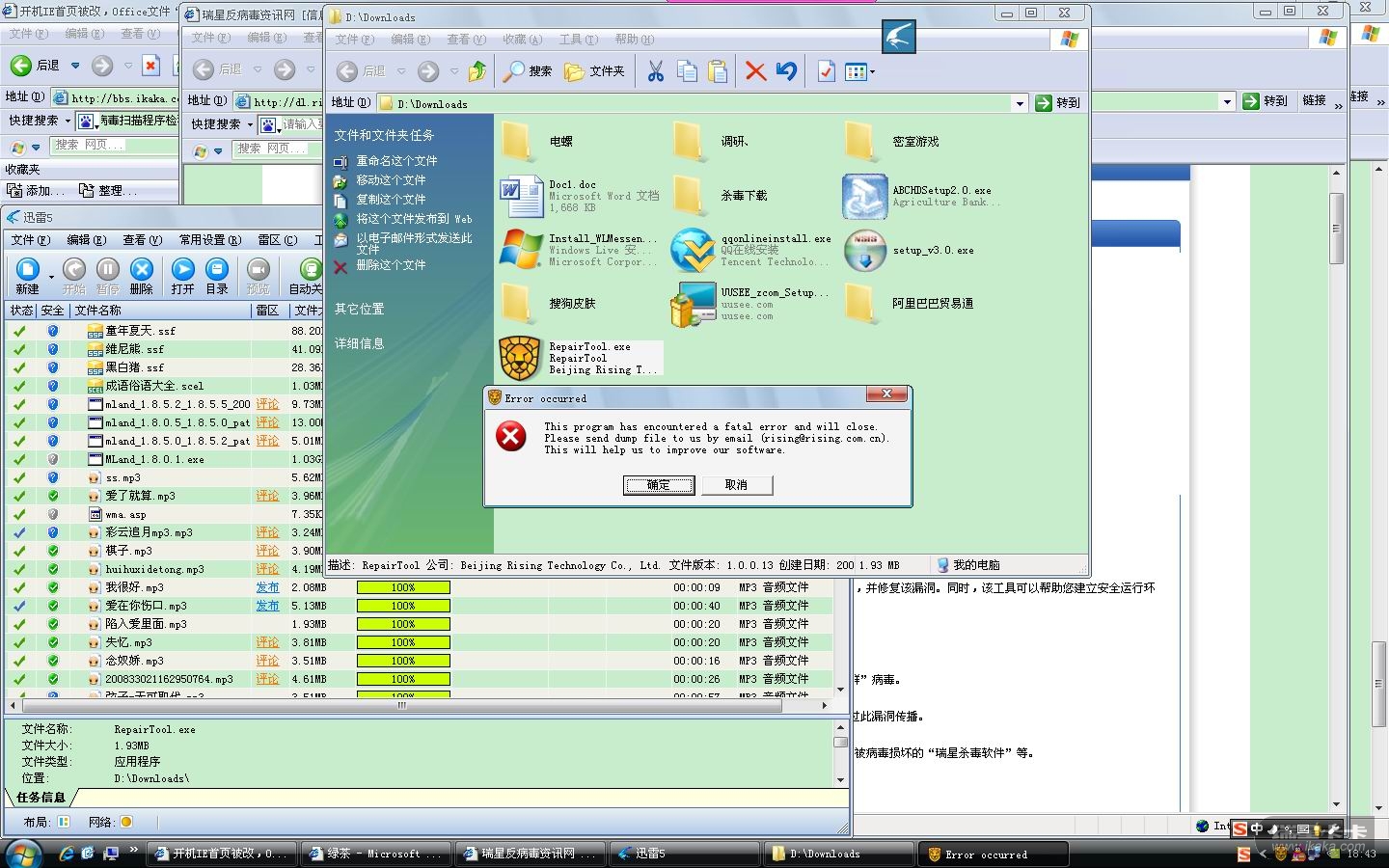Click the 重命名这个文件 task link
The height and width of the screenshot is (868, 1389).
click(x=396, y=161)
